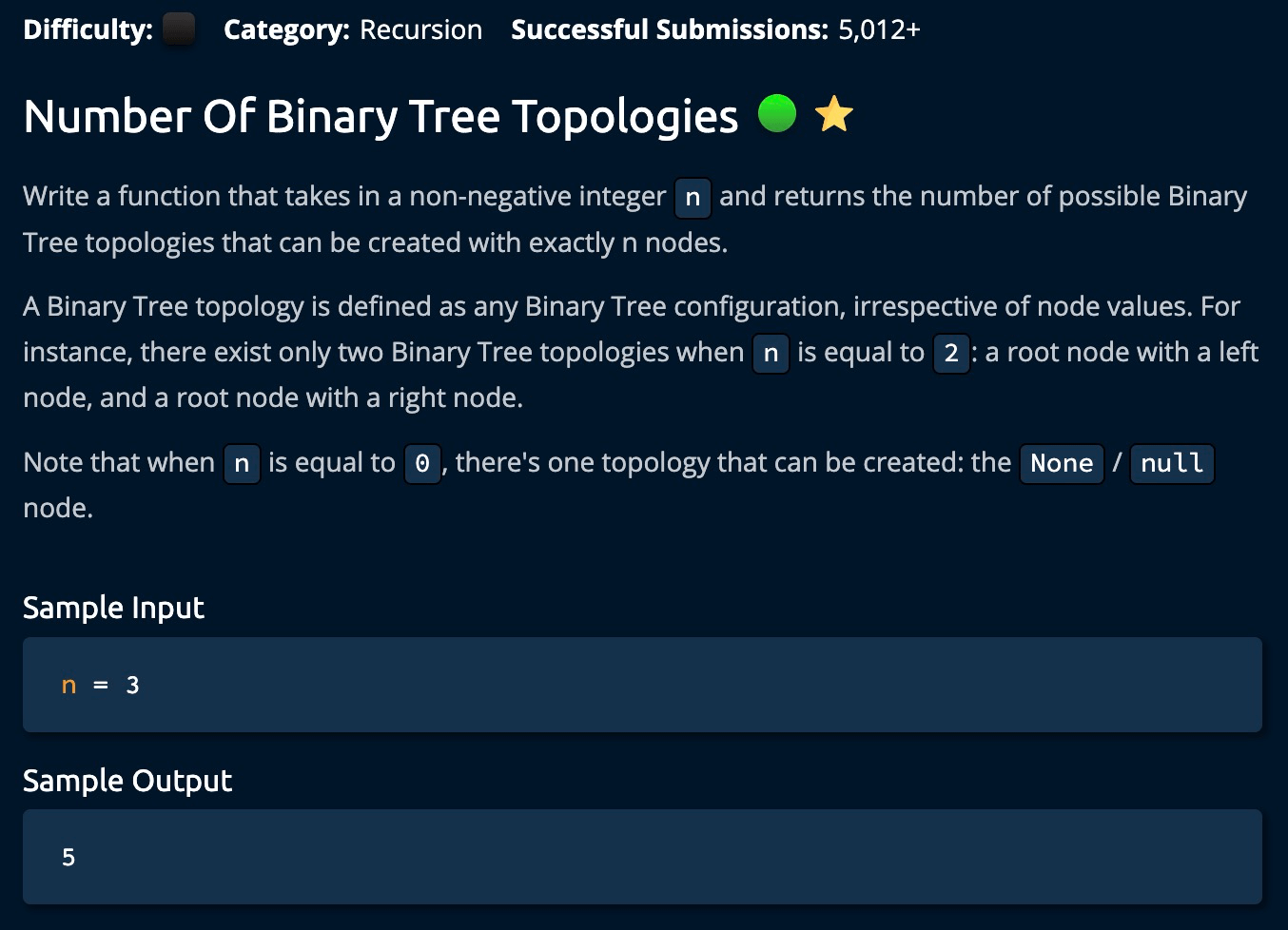The height and width of the screenshot is (930, 1288).
Task: Click the n chip before "is equal to 2"
Action: (771, 353)
